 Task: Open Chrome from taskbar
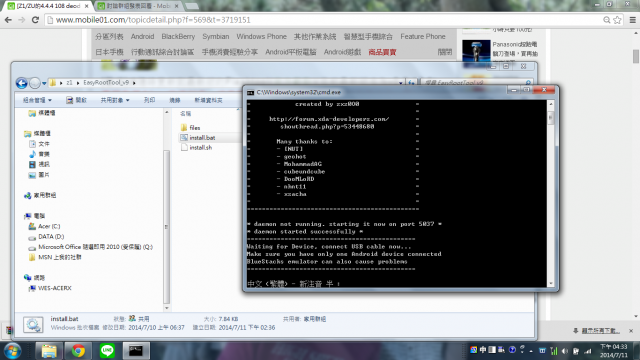(x=78, y=351)
